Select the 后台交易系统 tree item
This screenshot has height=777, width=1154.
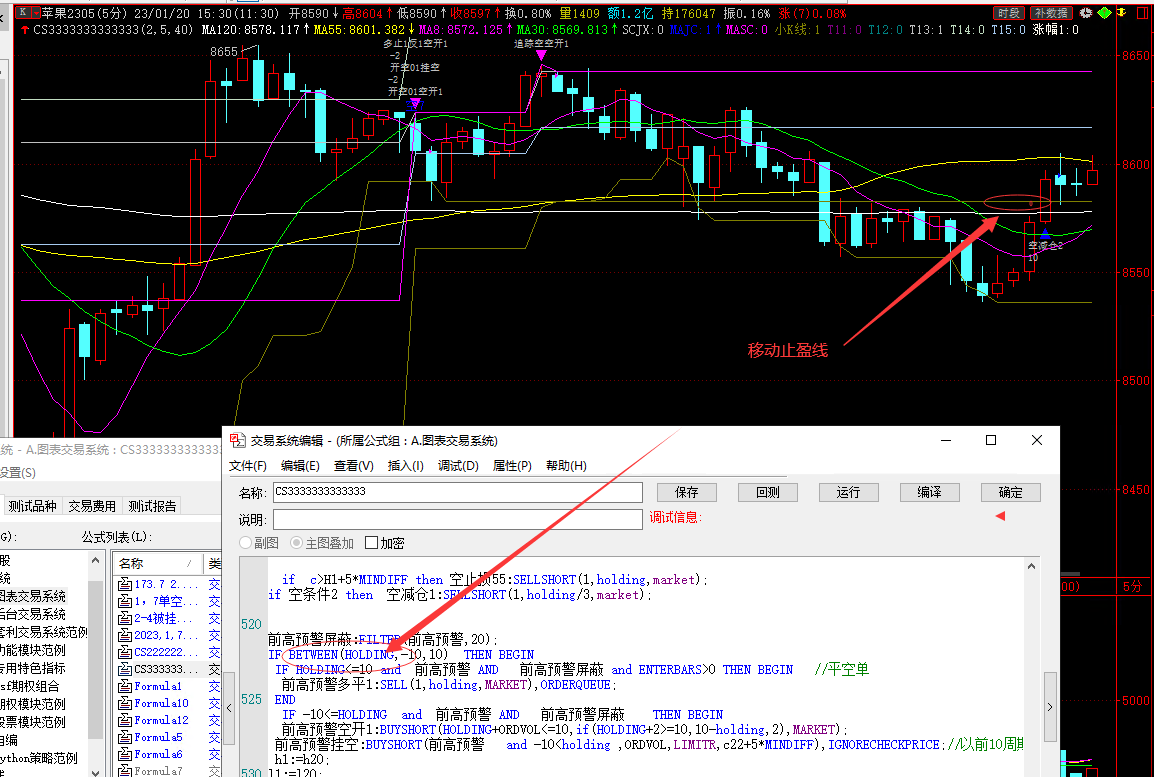pyautogui.click(x=33, y=614)
